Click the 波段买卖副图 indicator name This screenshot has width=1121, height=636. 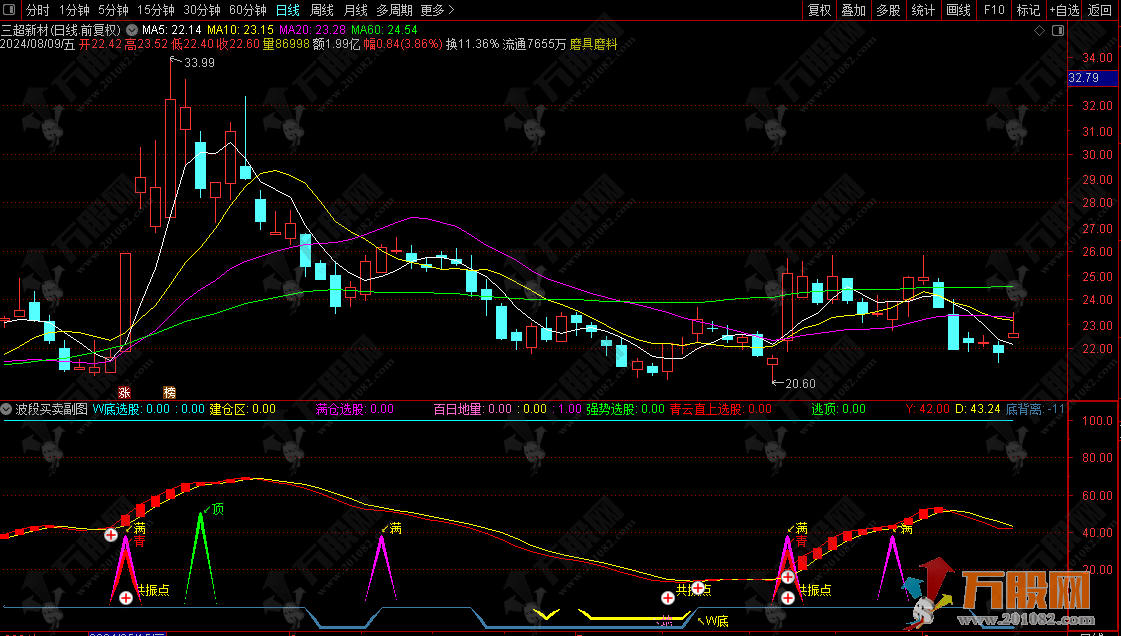[x=51, y=409]
